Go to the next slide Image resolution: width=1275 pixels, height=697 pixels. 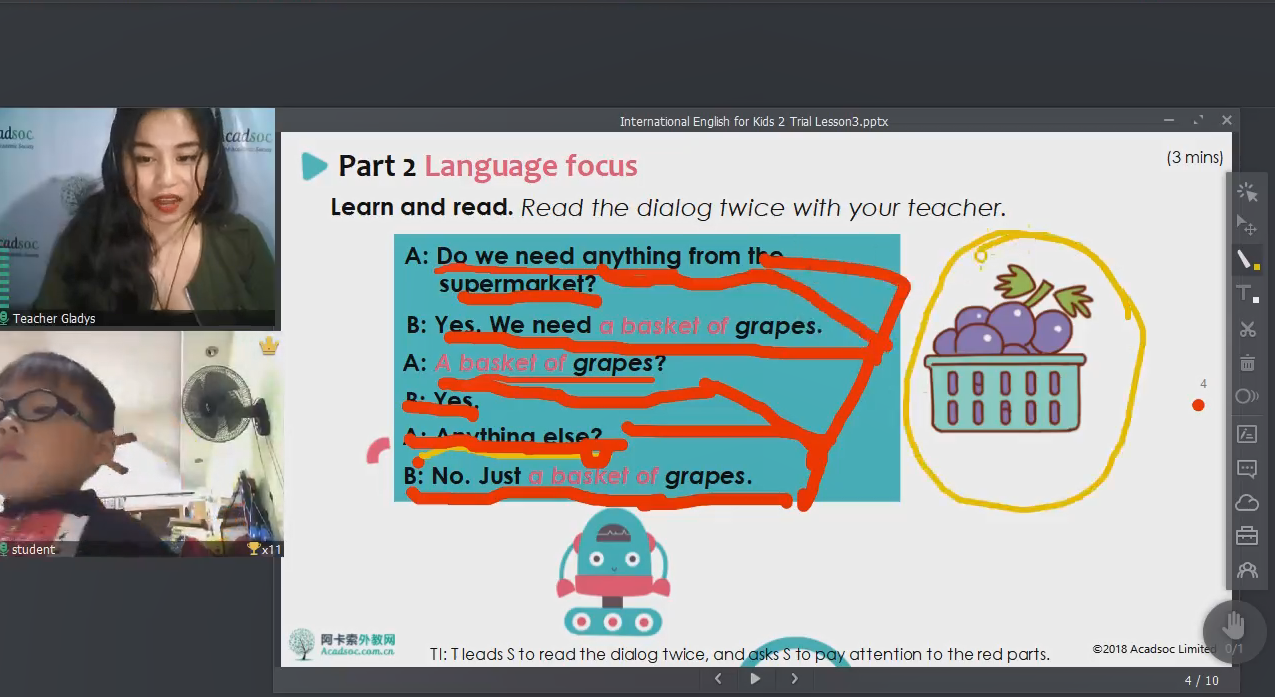pos(794,679)
